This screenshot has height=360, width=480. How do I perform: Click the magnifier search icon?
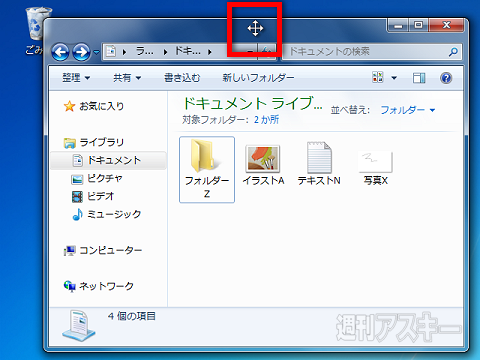(453, 52)
